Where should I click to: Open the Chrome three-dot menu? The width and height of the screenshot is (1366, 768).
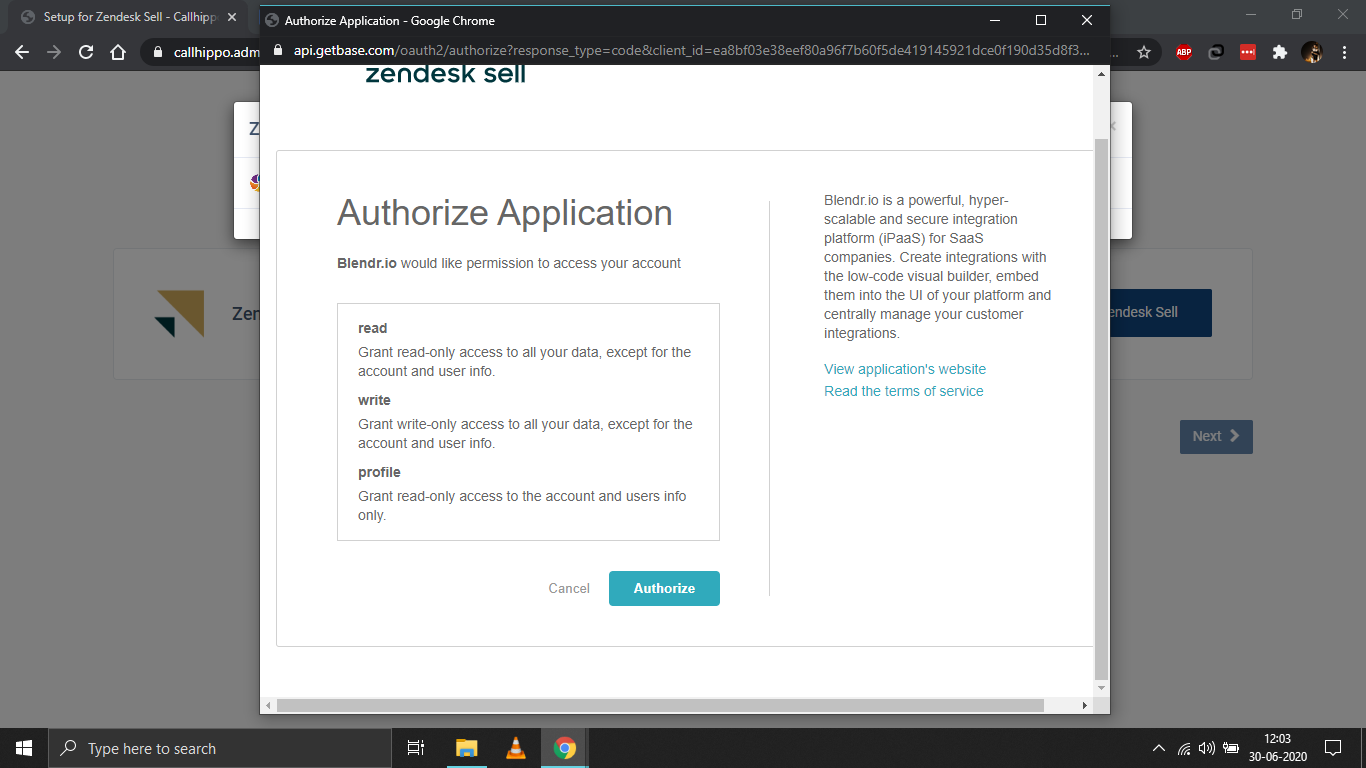click(x=1343, y=52)
